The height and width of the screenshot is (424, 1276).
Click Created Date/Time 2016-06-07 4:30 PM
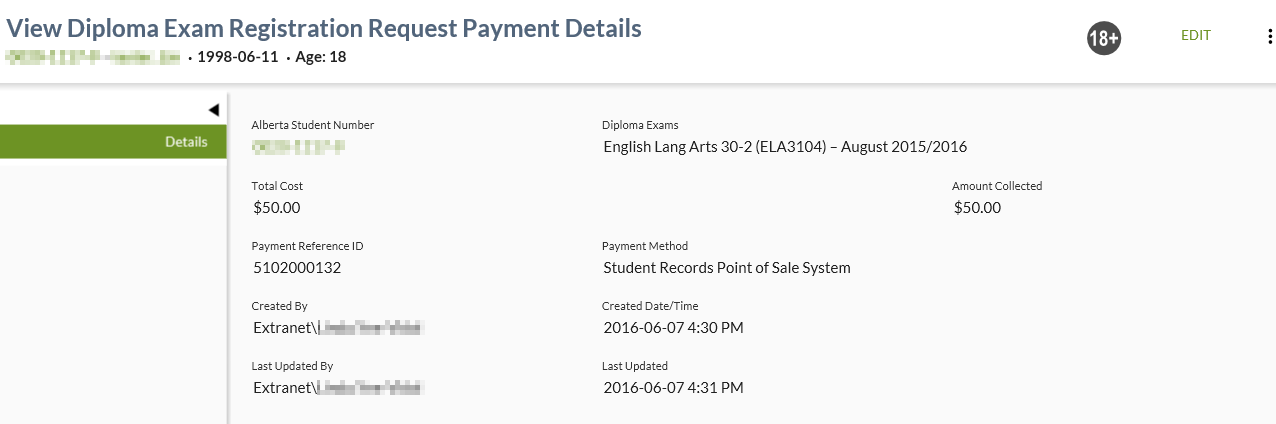[673, 328]
